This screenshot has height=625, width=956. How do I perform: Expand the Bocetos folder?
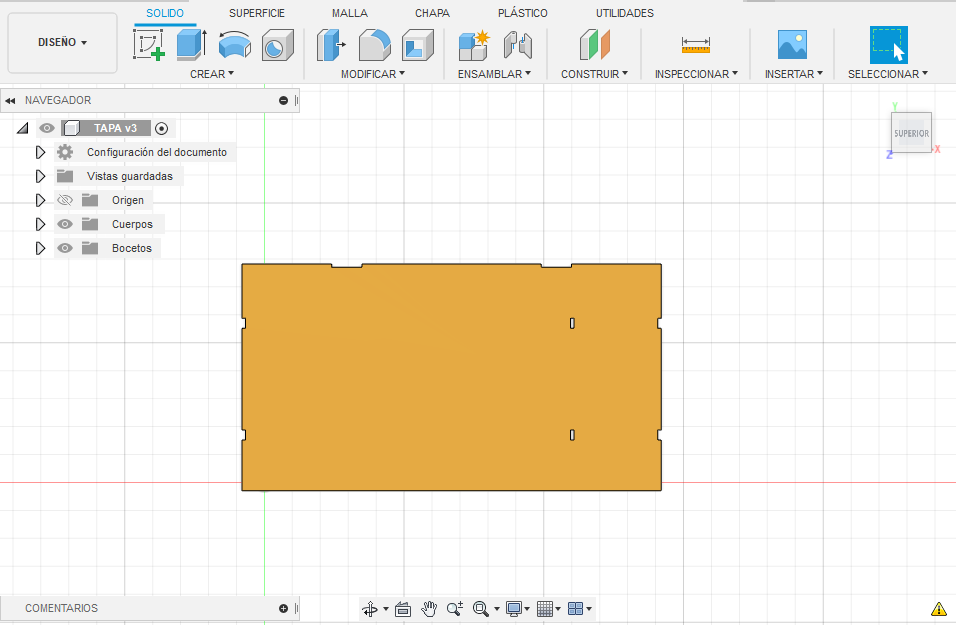click(40, 248)
